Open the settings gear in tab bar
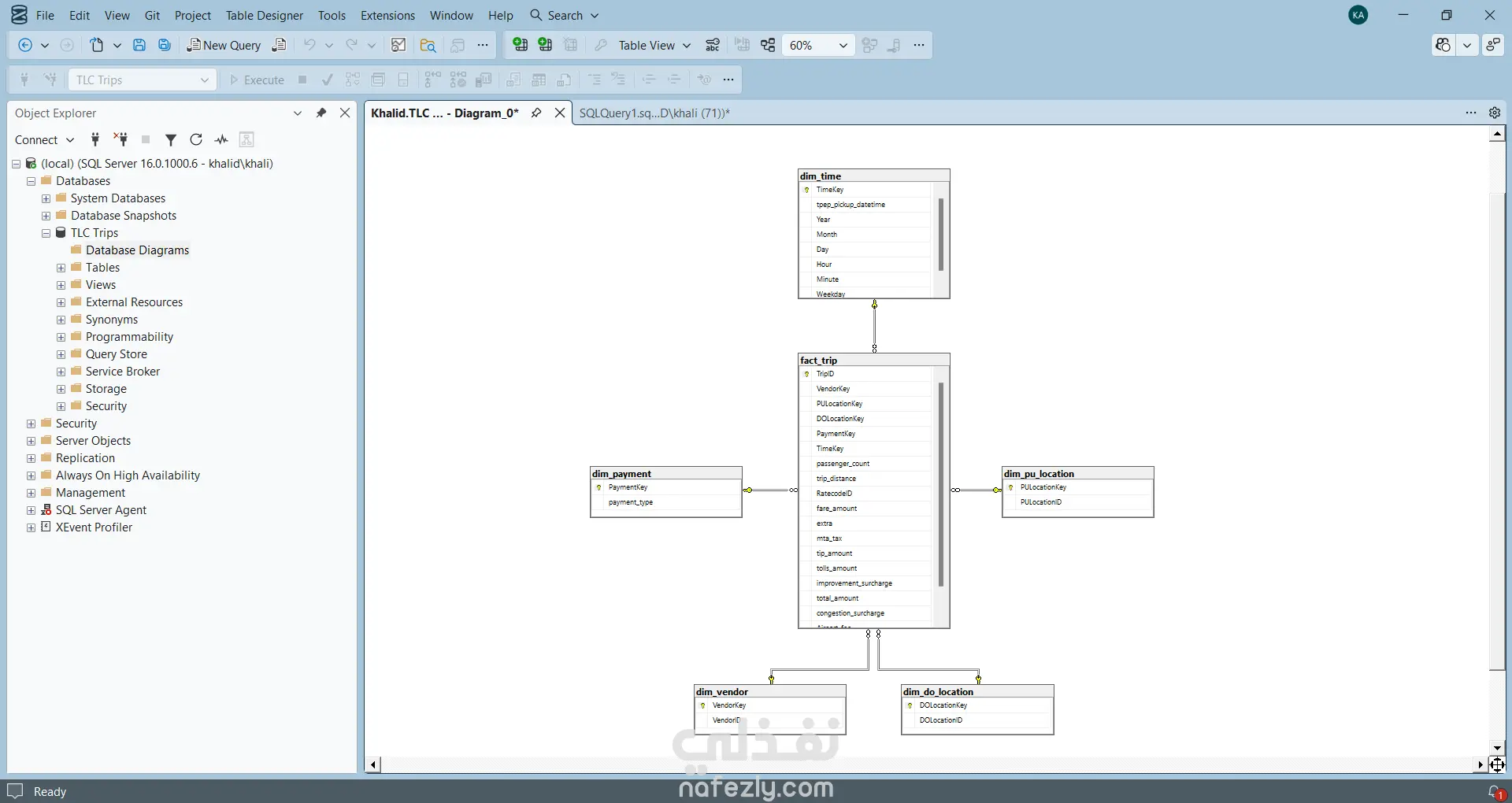1512x803 pixels. (x=1495, y=113)
